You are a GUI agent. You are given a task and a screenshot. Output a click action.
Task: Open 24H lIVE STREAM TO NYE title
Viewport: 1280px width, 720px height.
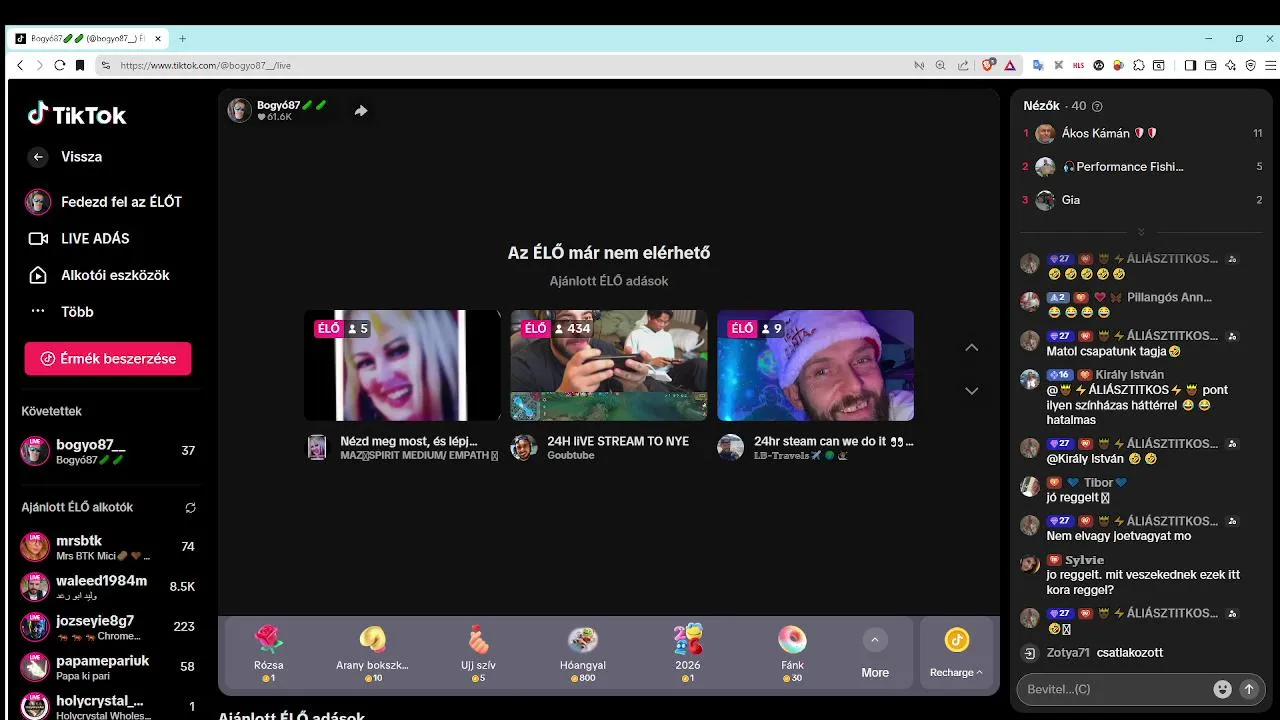618,441
